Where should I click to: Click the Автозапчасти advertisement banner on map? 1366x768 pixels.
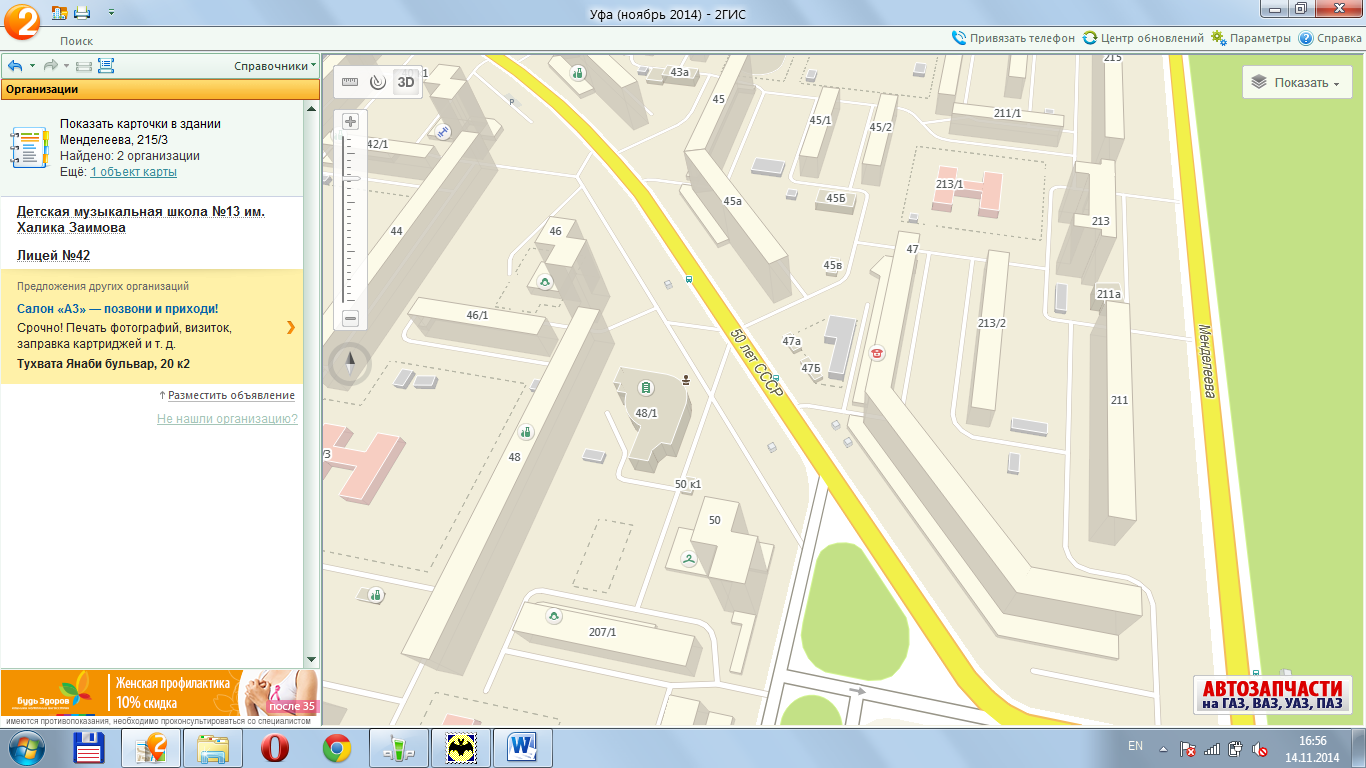pyautogui.click(x=1271, y=695)
